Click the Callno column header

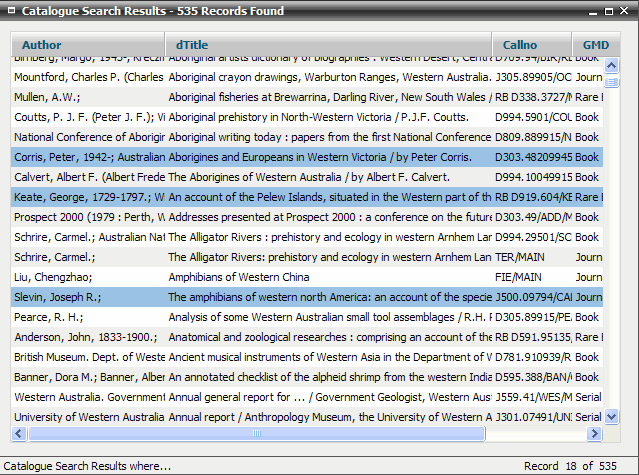[x=519, y=45]
